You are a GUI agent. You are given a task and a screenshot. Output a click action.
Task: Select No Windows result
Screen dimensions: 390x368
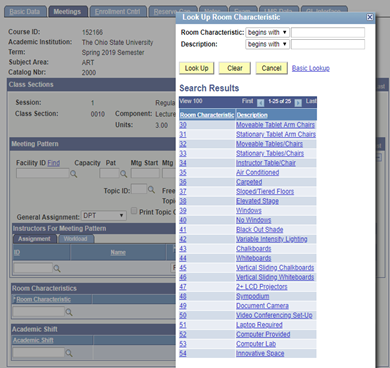click(x=254, y=220)
